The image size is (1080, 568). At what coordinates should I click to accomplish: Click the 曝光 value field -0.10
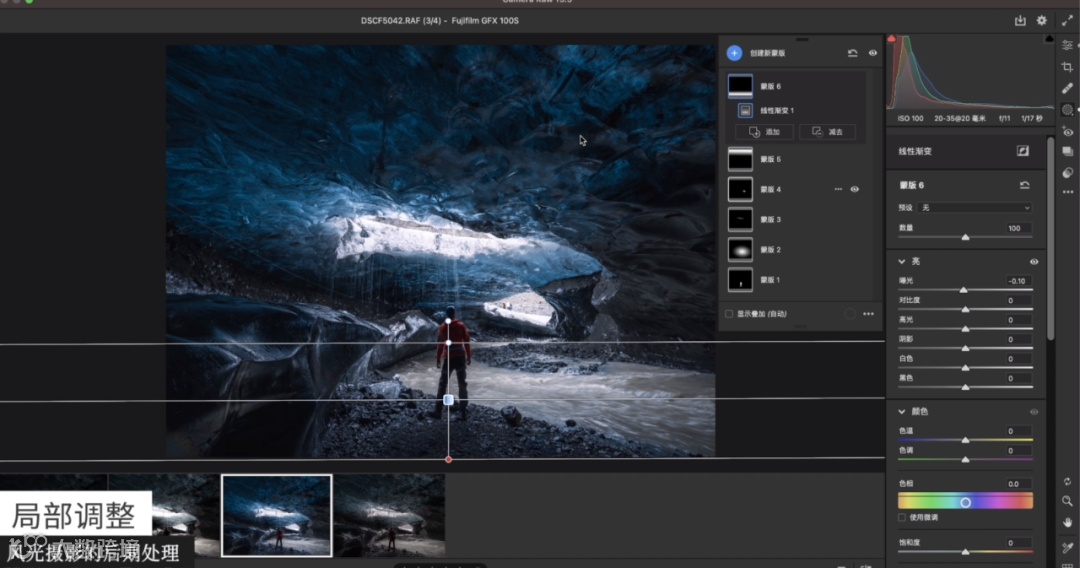click(1017, 281)
